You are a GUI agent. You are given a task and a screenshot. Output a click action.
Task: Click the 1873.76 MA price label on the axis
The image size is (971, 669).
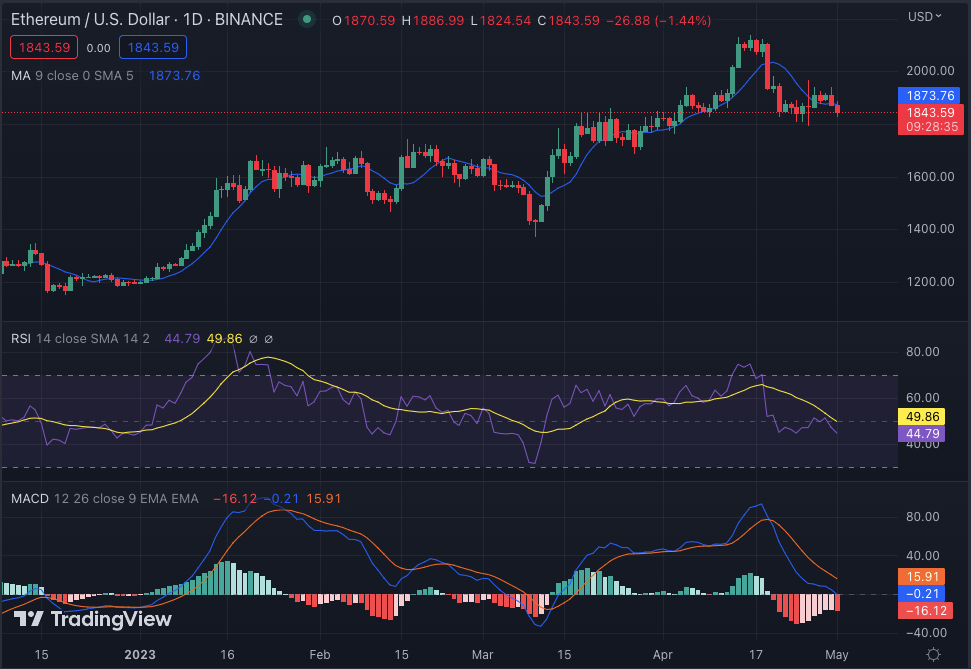pos(930,95)
